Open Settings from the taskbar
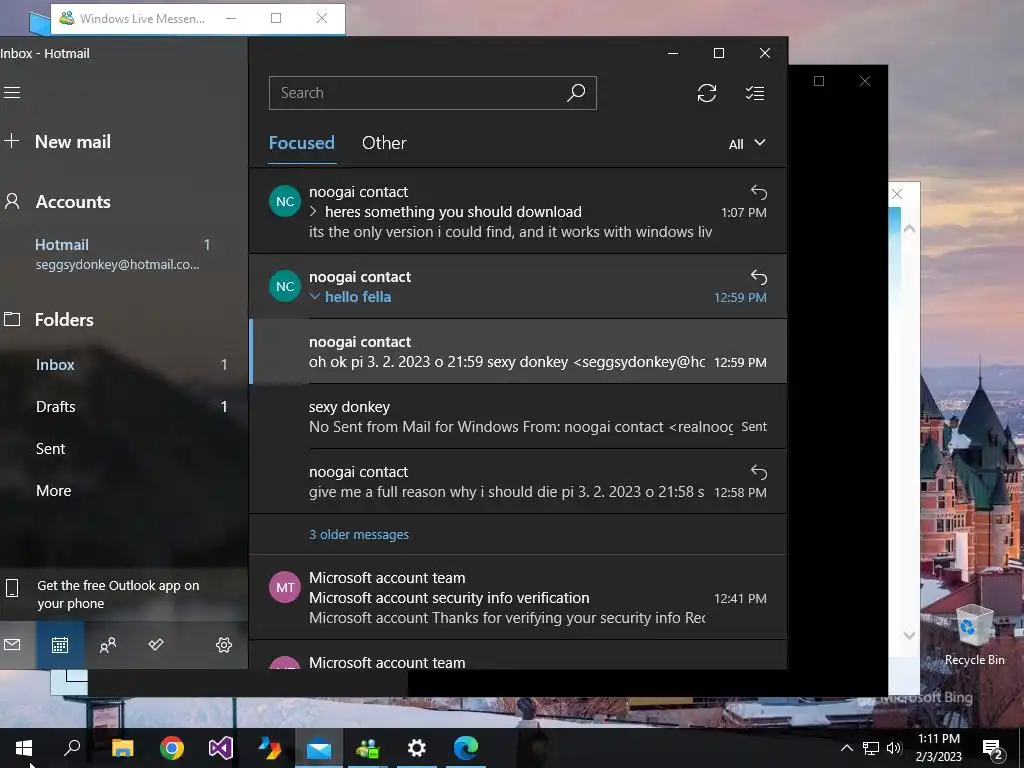This screenshot has height=768, width=1024. (x=417, y=748)
